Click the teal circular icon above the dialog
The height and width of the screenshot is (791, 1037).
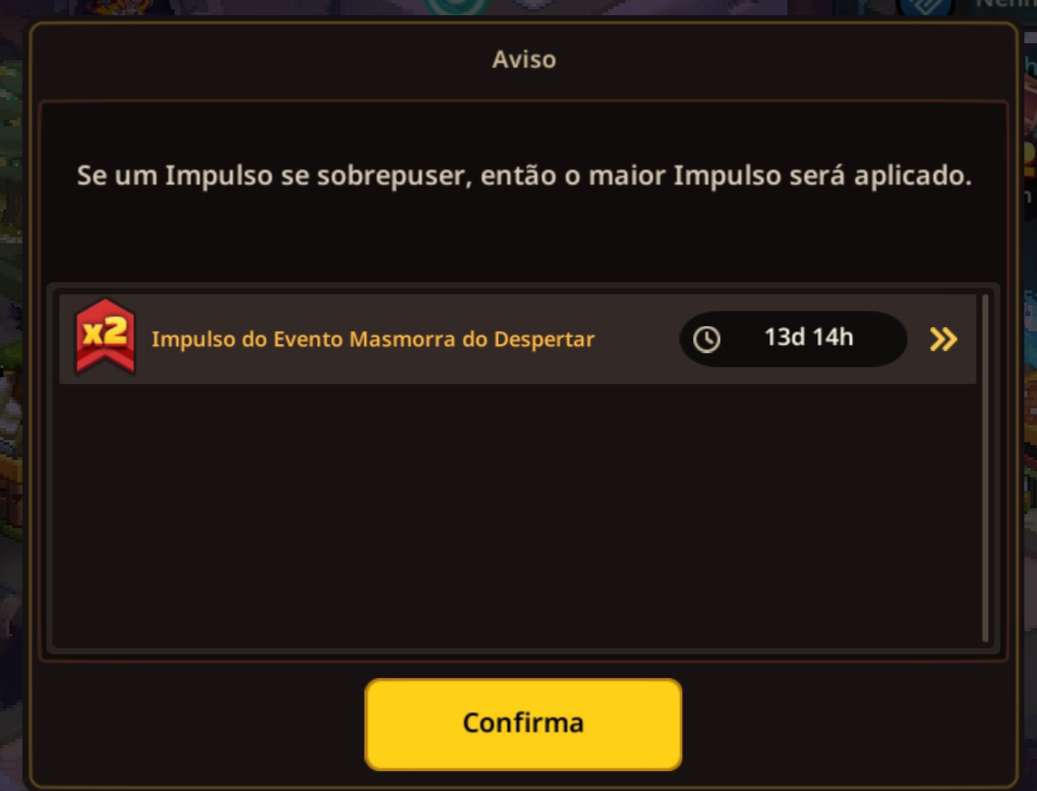pos(459,7)
